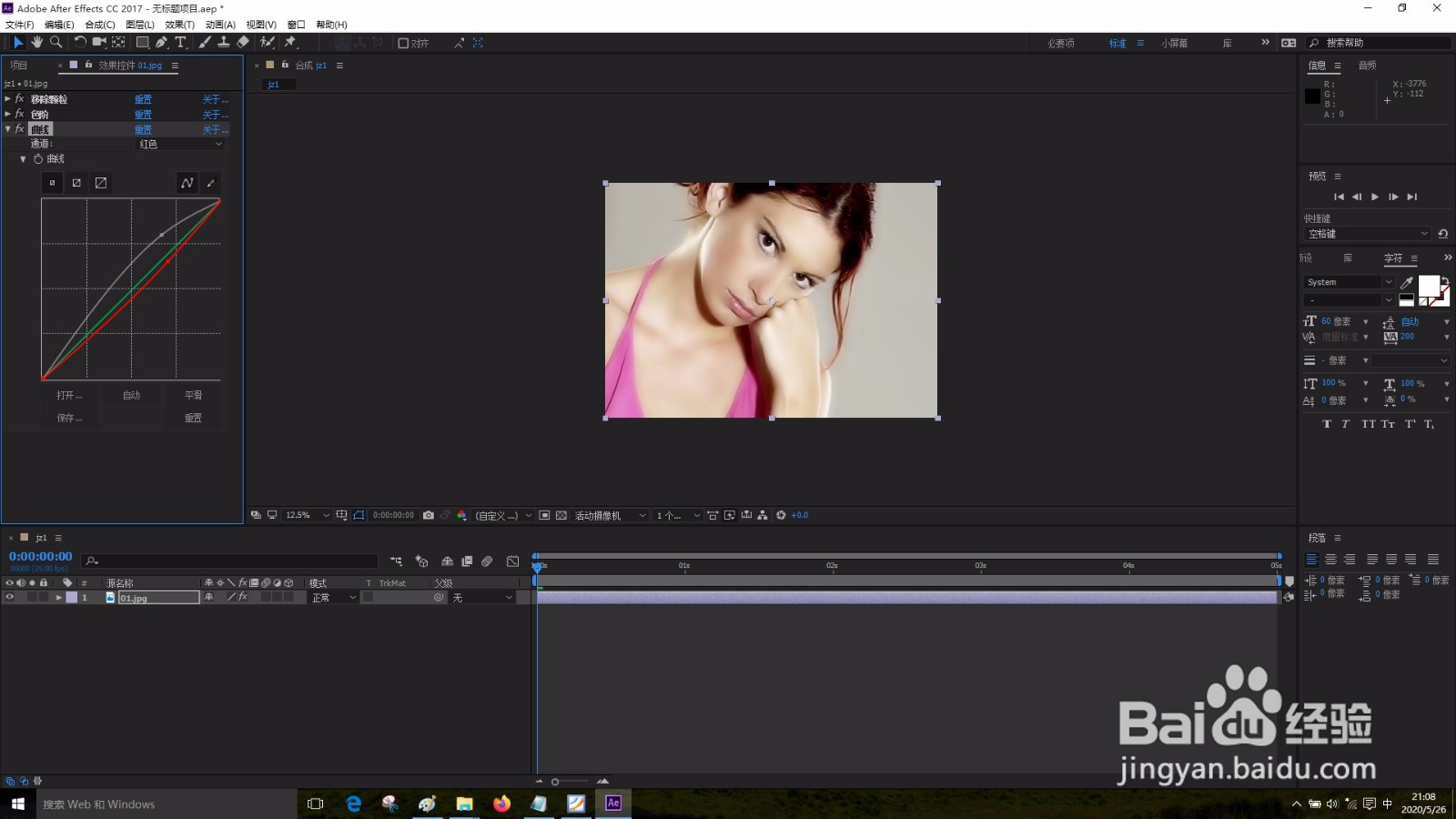
Task: Expand the 01.jpg layer properties
Action: point(59,598)
